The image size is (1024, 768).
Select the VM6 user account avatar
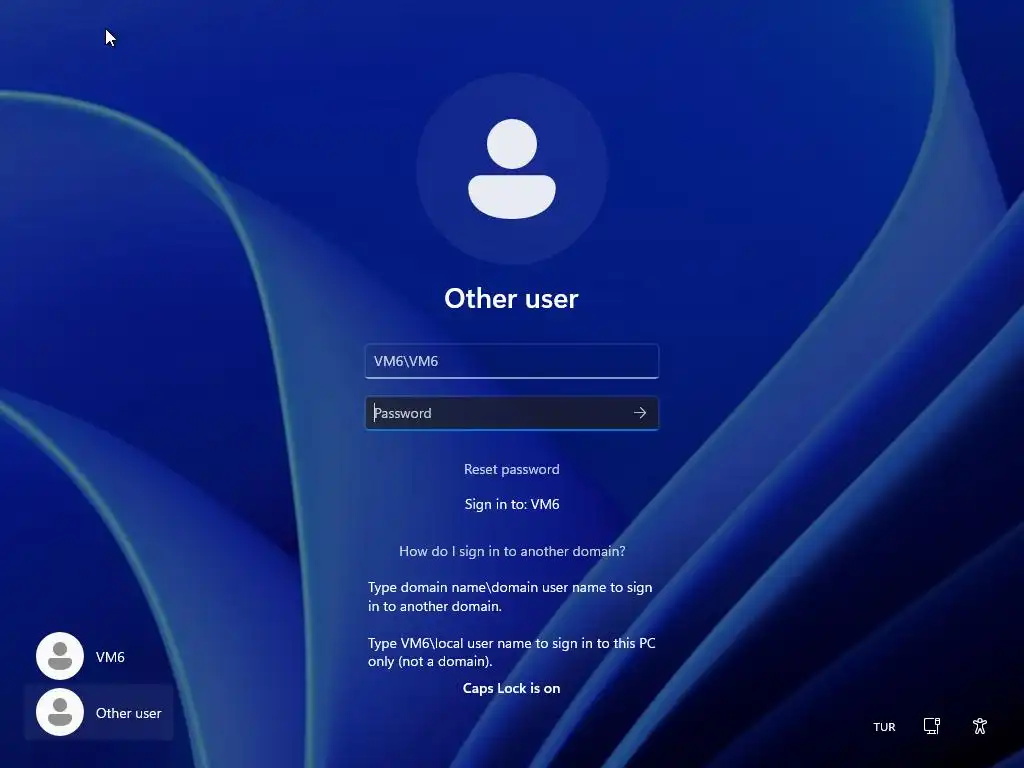[x=60, y=656]
